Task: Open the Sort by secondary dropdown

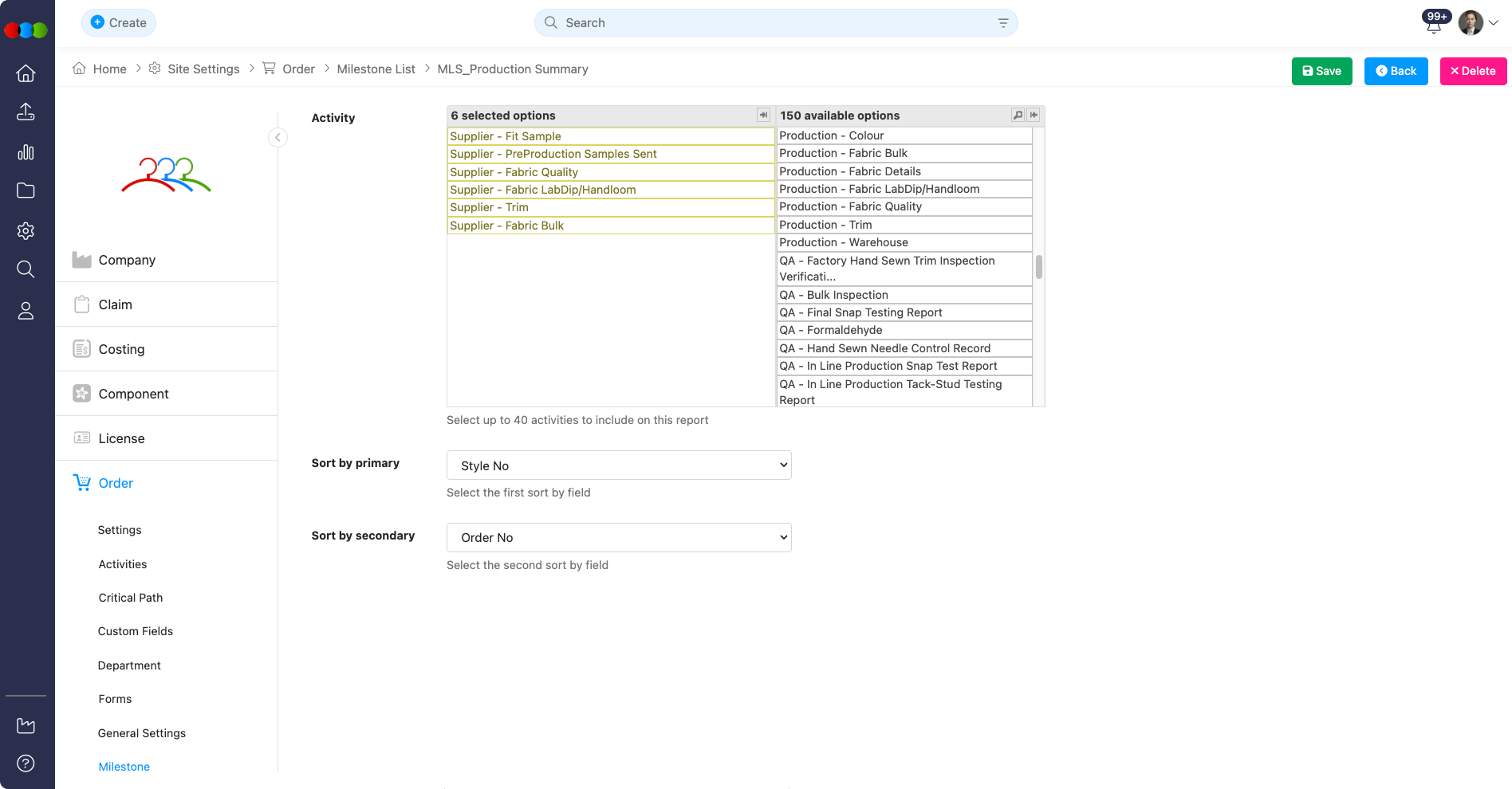Action: point(619,537)
